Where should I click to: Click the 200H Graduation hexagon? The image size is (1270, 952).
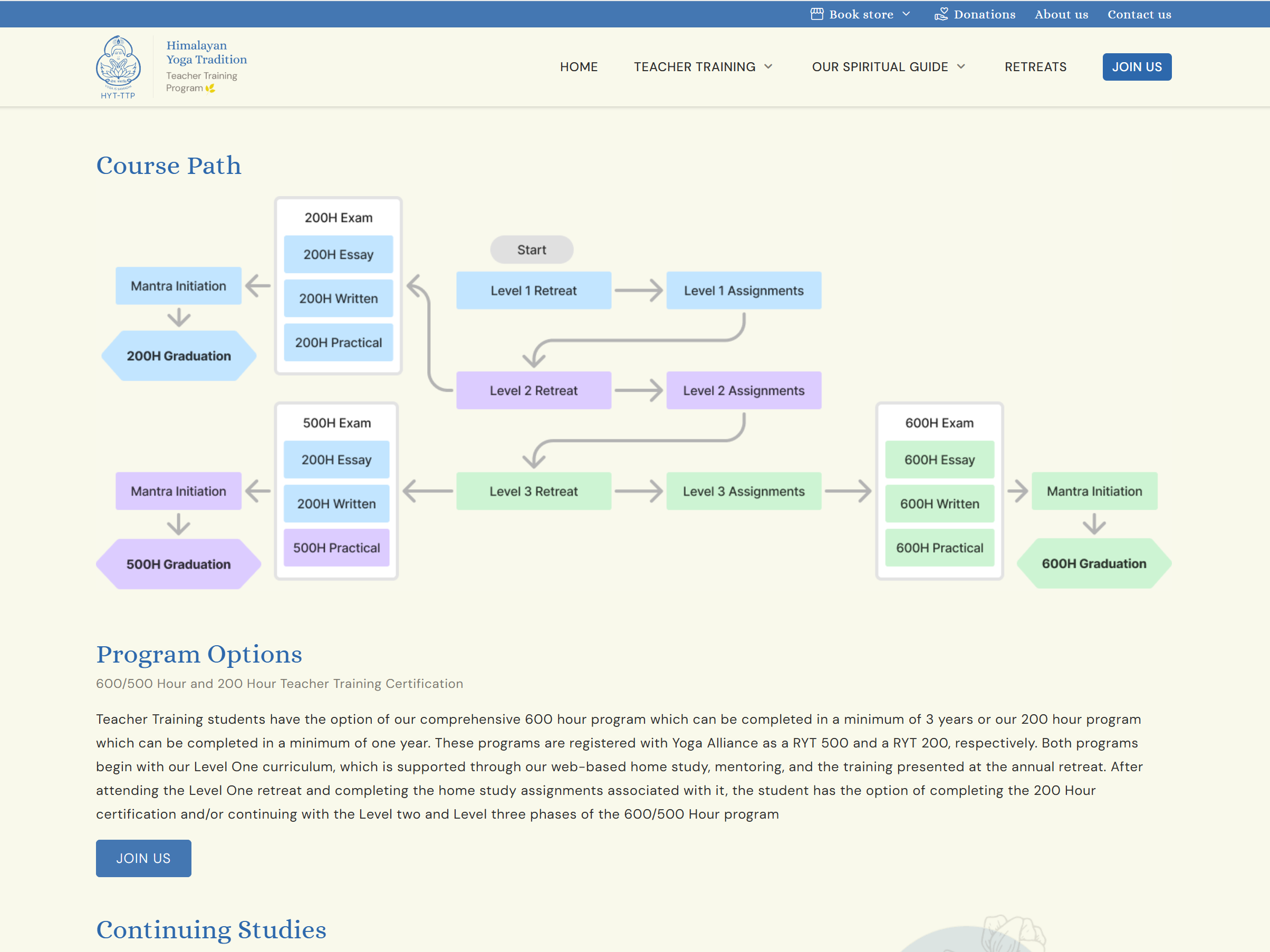pyautogui.click(x=179, y=356)
